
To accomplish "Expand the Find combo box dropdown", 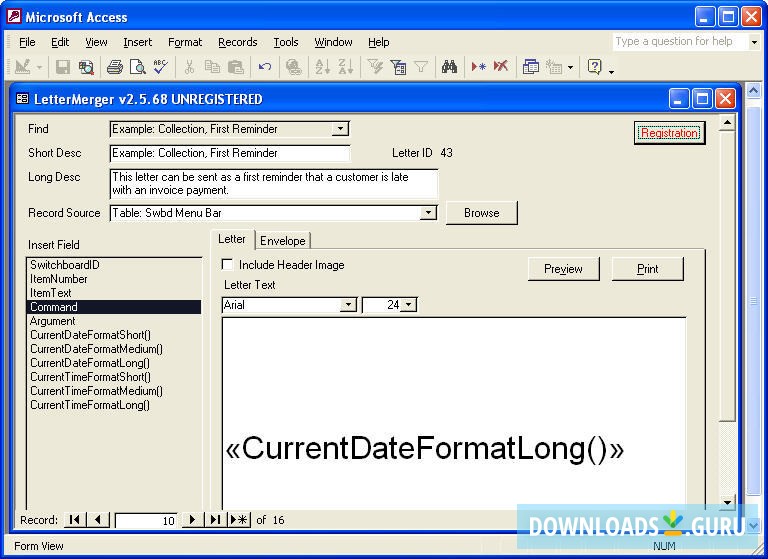I will (x=340, y=129).
